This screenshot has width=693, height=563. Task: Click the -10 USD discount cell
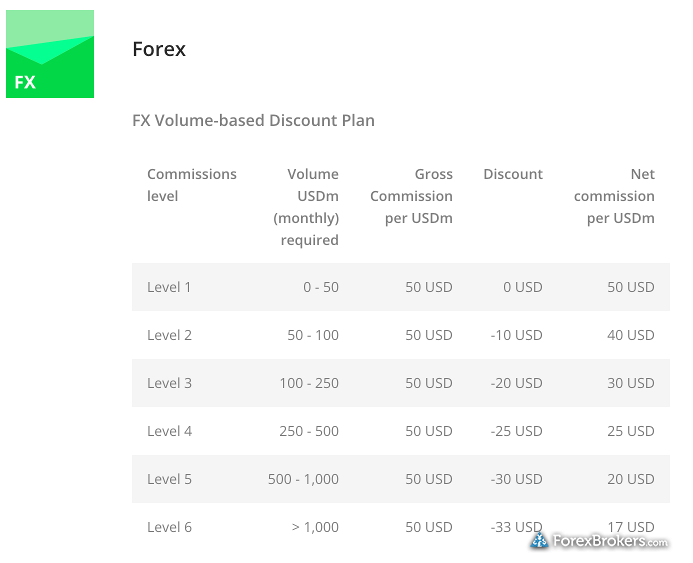[x=516, y=335]
